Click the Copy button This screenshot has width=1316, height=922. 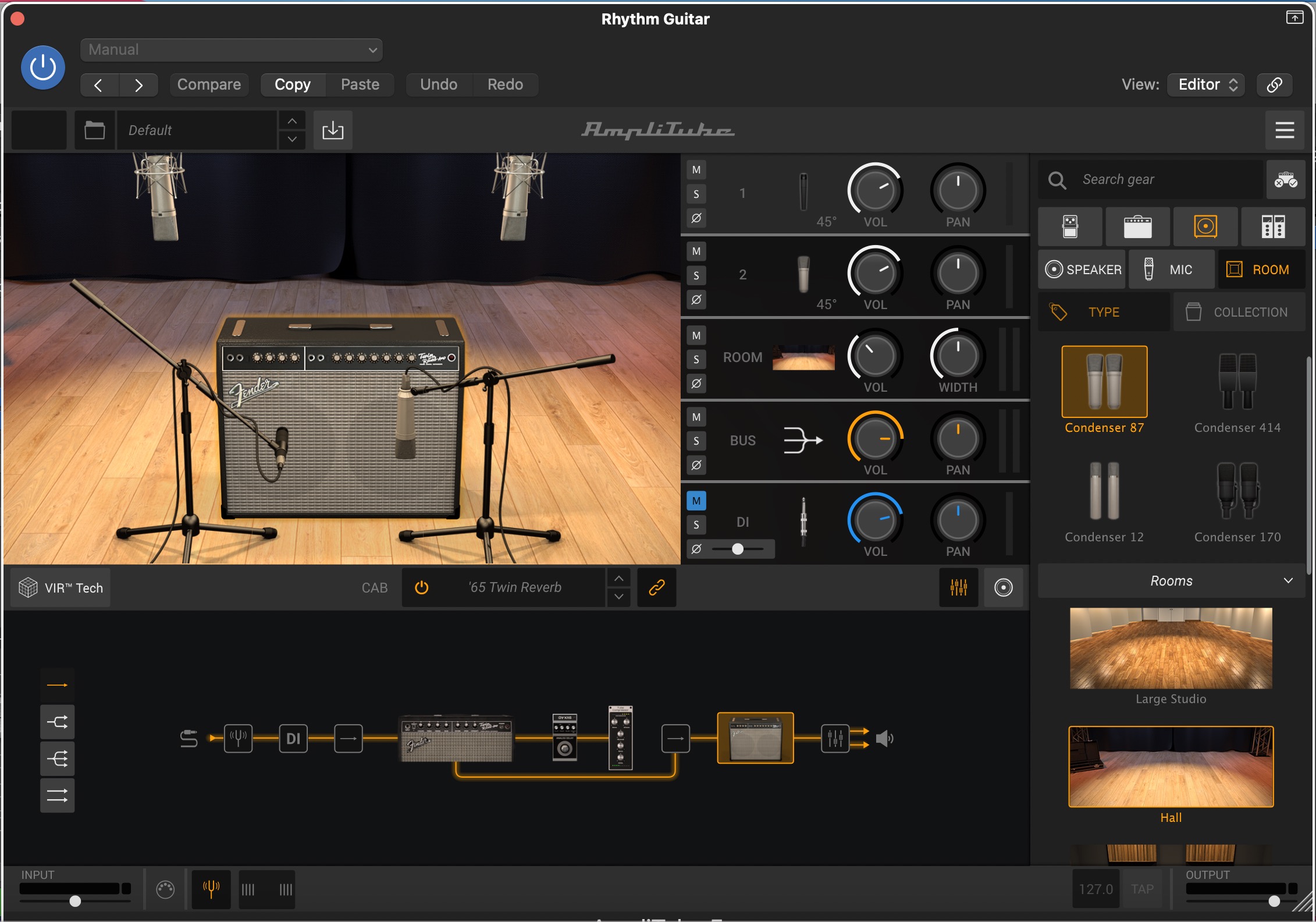(293, 85)
